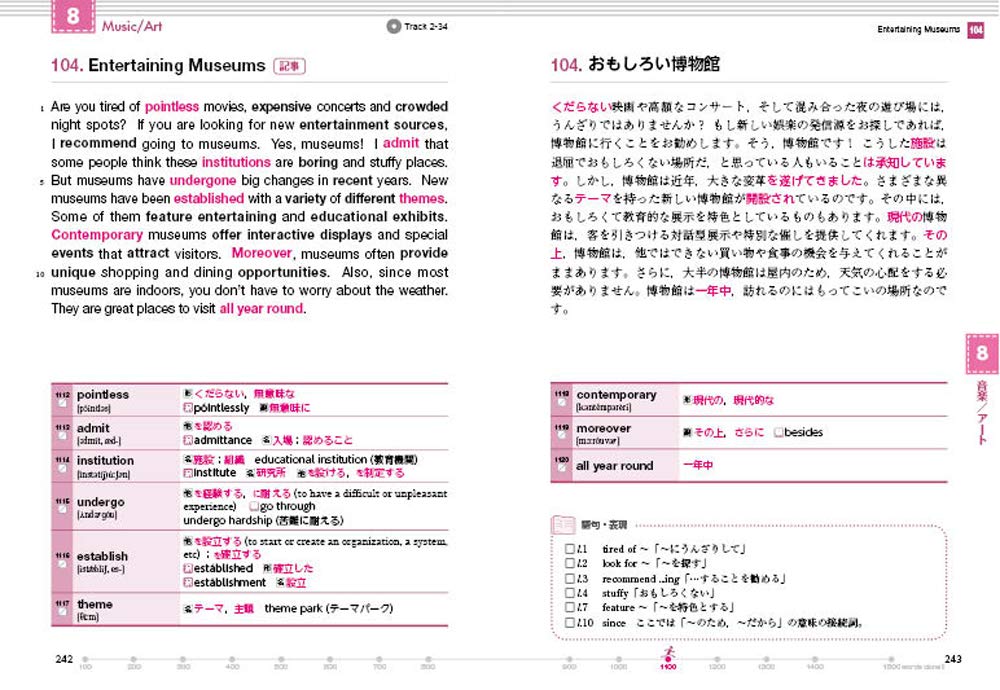Click vocabulary headword moreover
Image resolution: width=1000 pixels, height=690 pixels.
tap(603, 429)
